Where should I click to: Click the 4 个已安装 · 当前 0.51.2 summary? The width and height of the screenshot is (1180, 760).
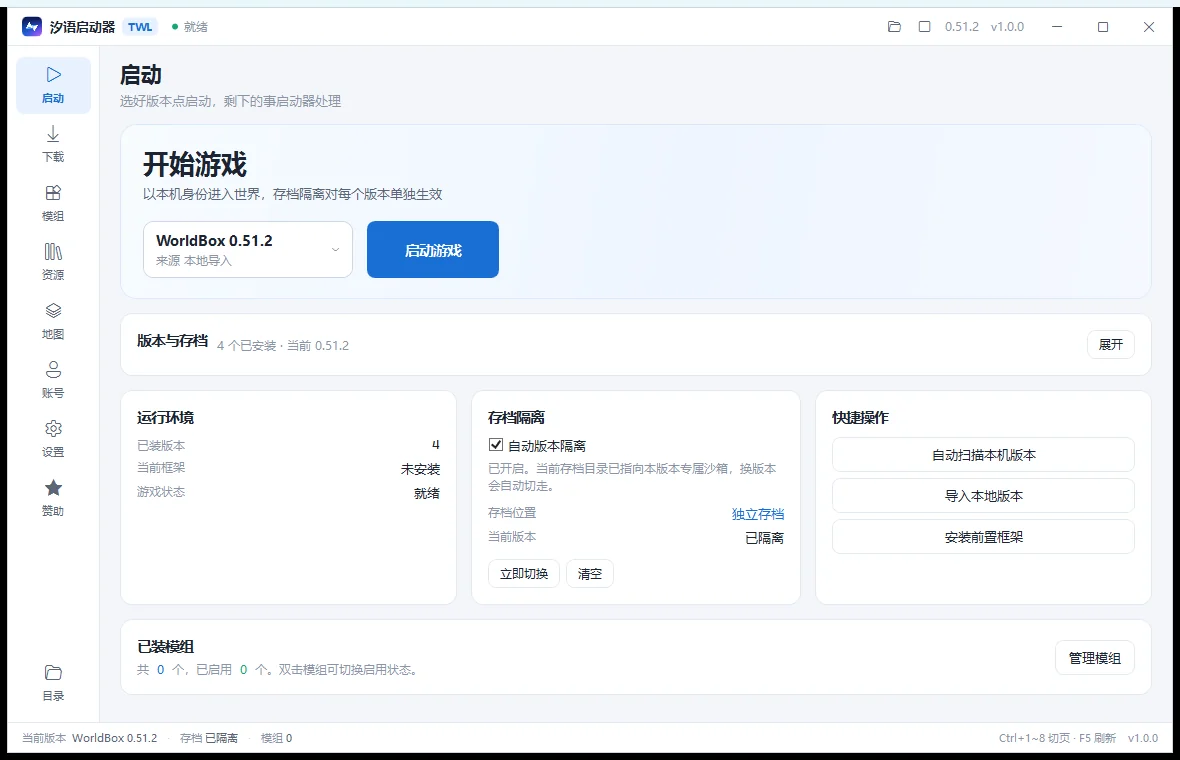(283, 346)
